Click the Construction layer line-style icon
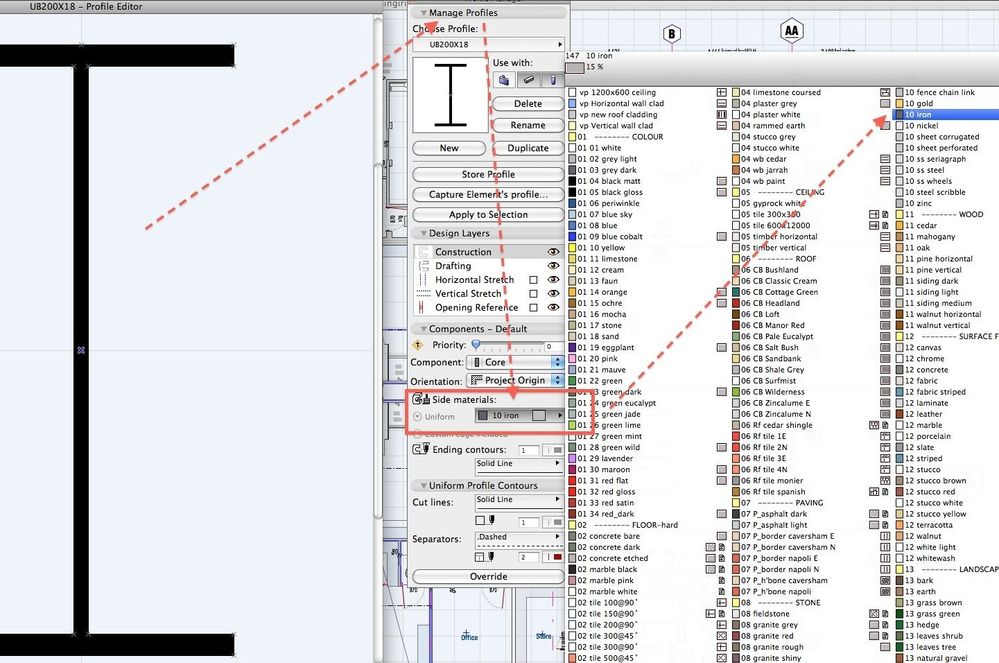This screenshot has width=999, height=663. tap(423, 251)
